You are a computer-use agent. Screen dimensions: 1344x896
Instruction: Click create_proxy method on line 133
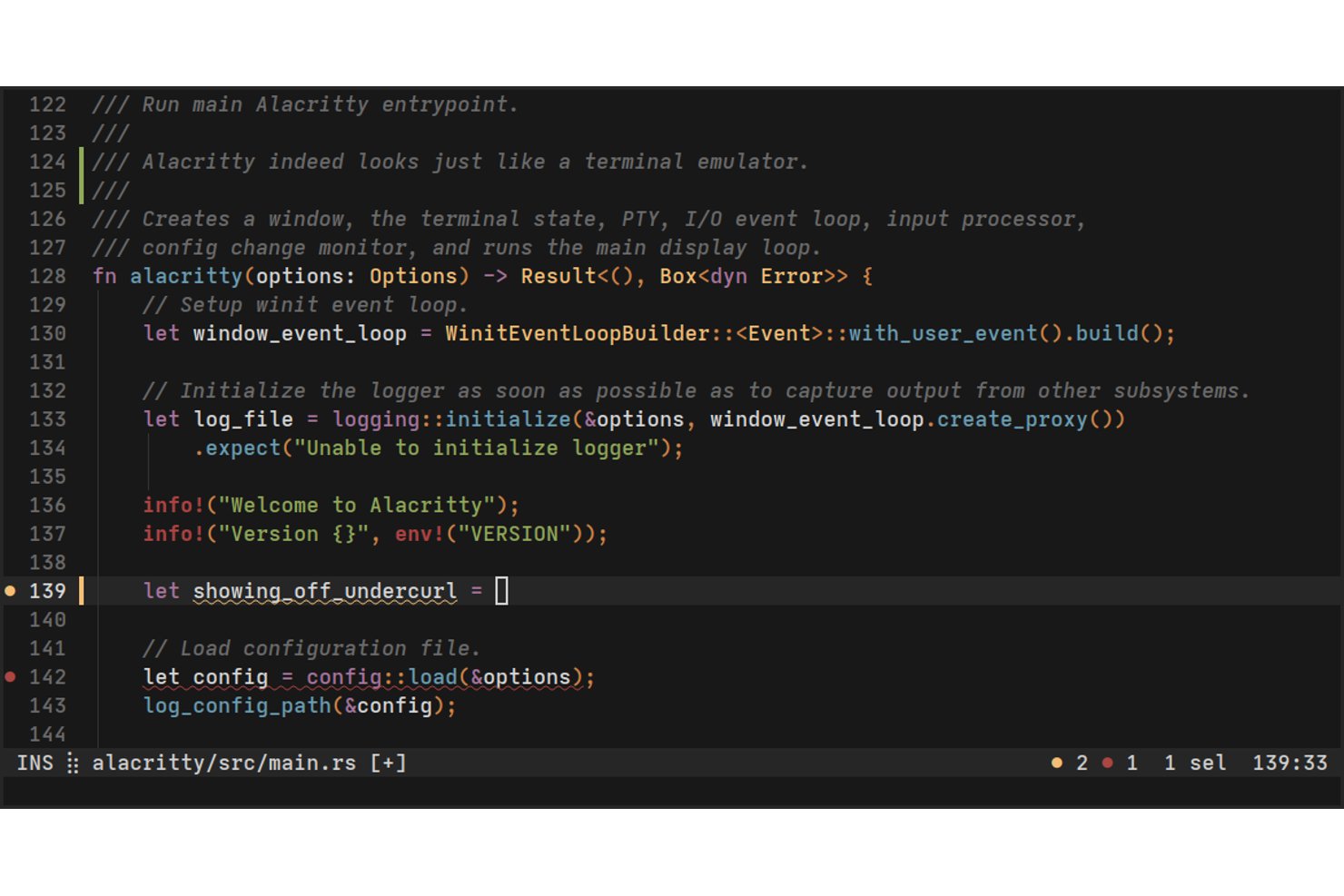tap(1012, 420)
